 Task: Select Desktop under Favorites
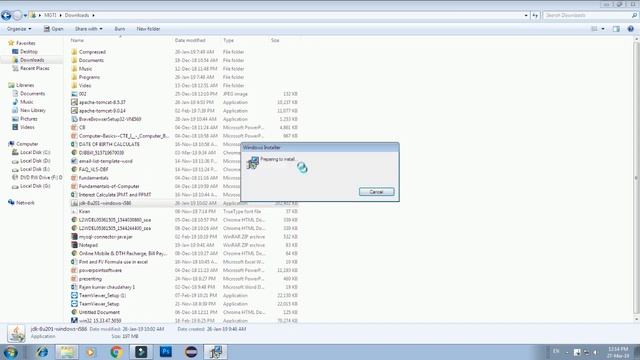point(29,51)
